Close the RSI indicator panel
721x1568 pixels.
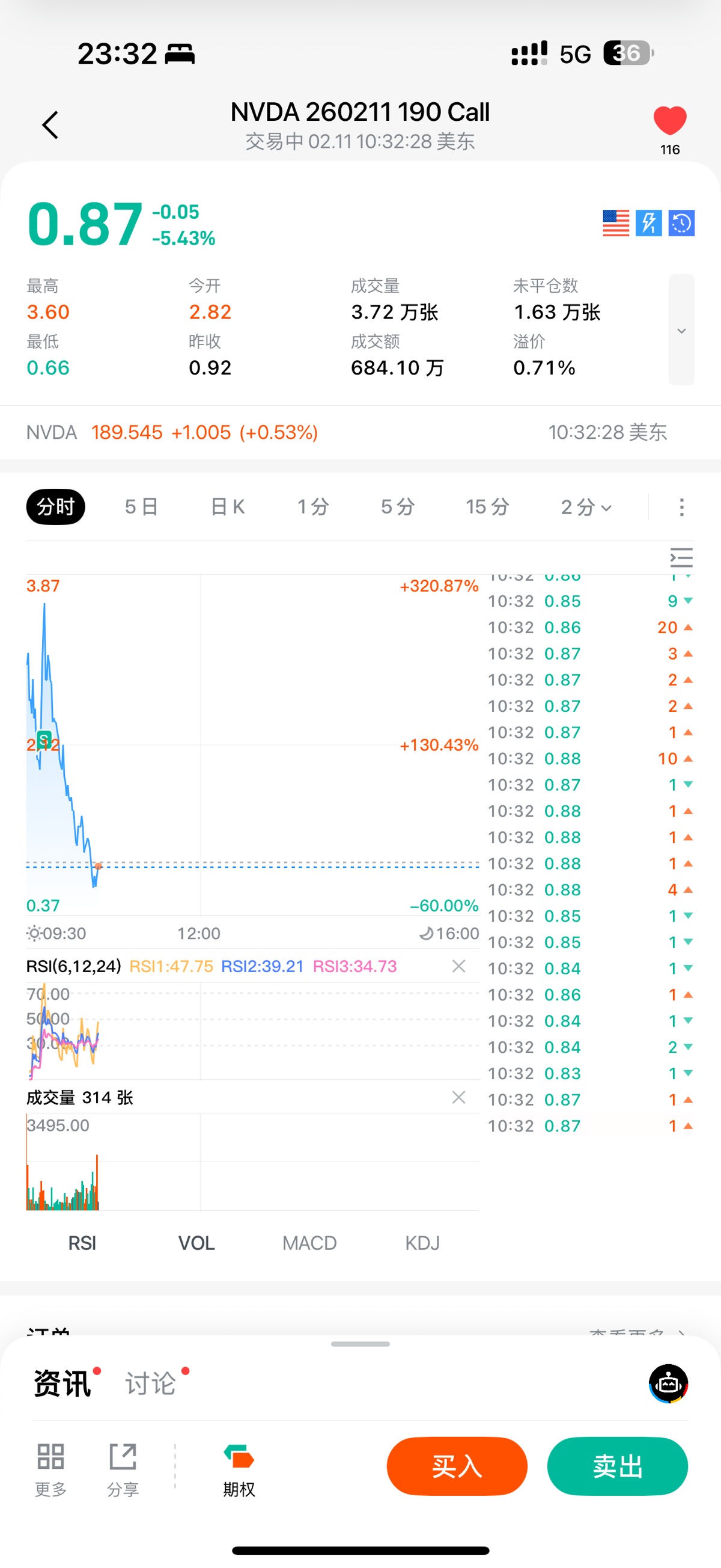[x=459, y=966]
